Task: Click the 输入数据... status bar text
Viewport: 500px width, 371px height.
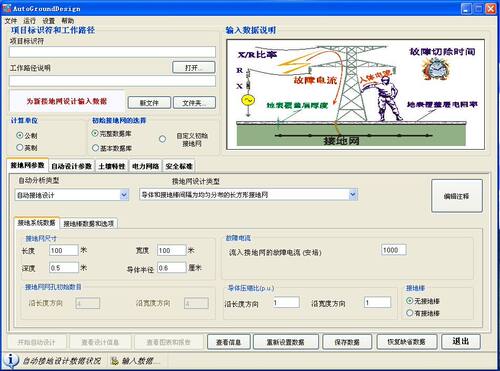Action: pyautogui.click(x=141, y=361)
